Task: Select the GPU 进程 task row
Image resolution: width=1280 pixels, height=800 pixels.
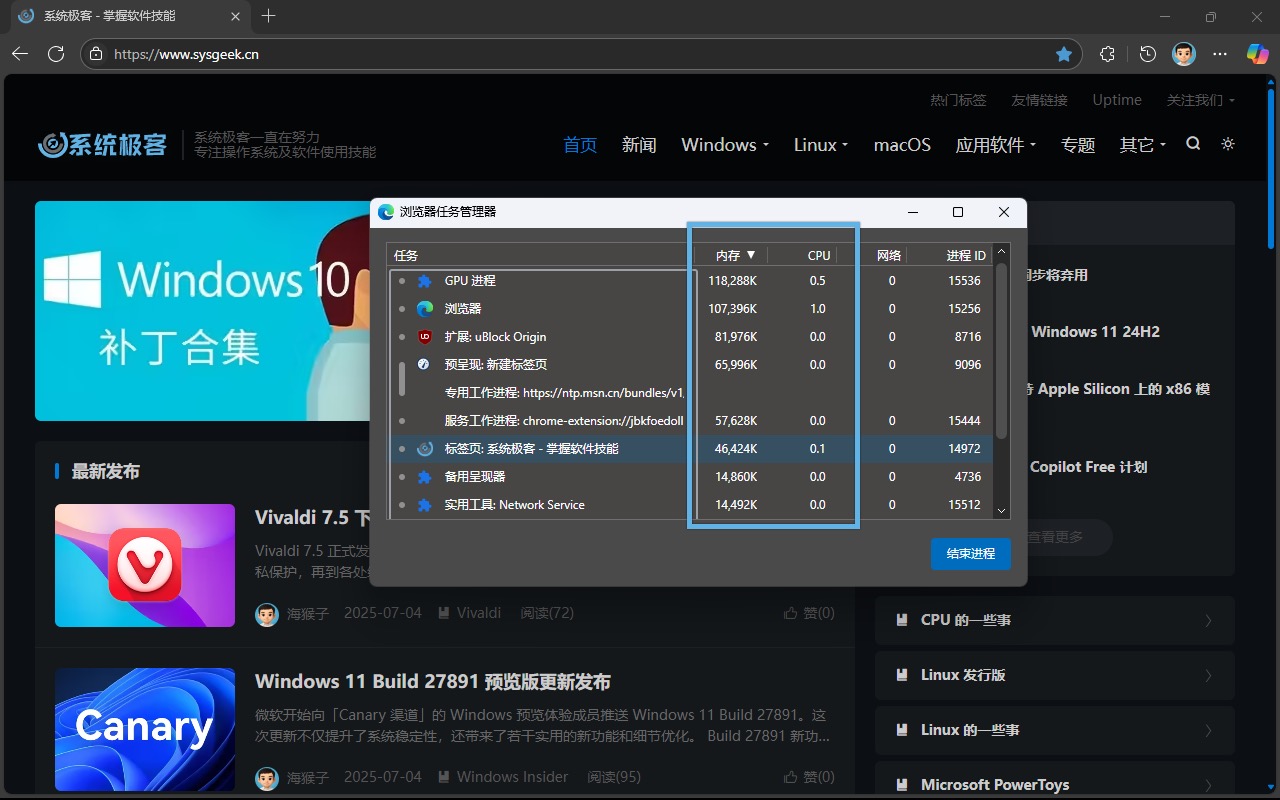Action: (690, 281)
